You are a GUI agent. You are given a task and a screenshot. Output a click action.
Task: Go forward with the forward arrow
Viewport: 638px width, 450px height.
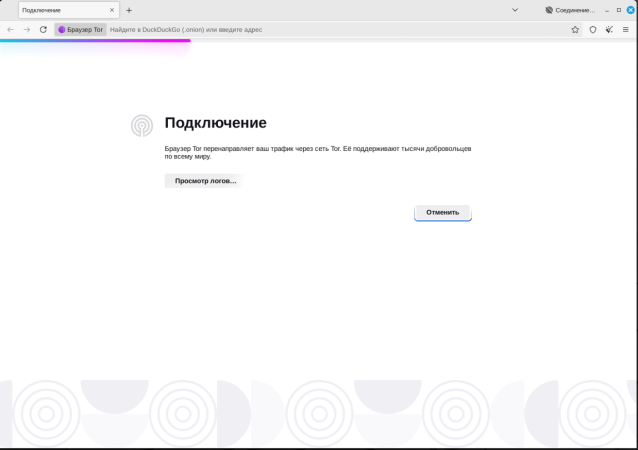point(27,30)
